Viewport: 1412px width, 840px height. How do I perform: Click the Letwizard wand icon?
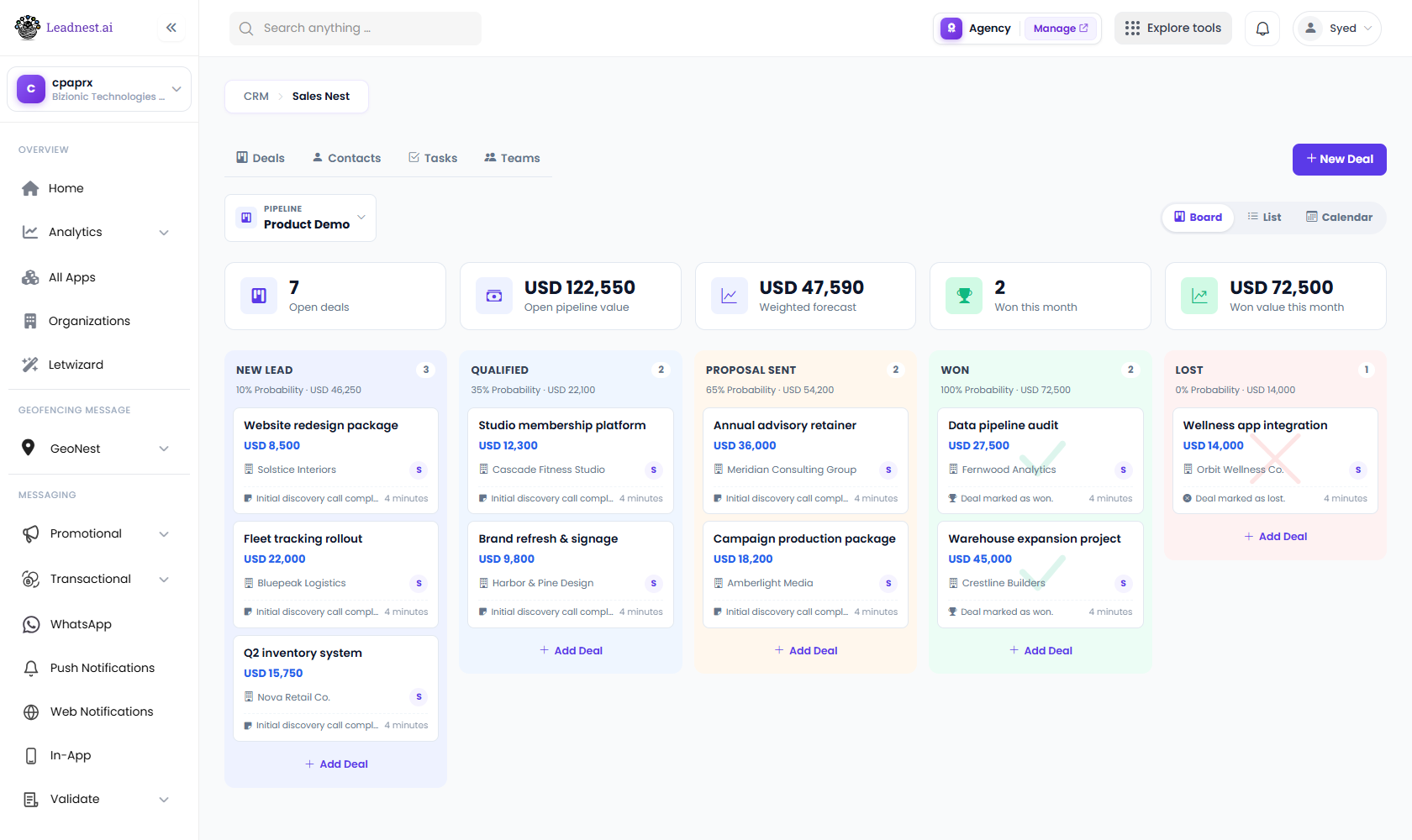point(30,365)
